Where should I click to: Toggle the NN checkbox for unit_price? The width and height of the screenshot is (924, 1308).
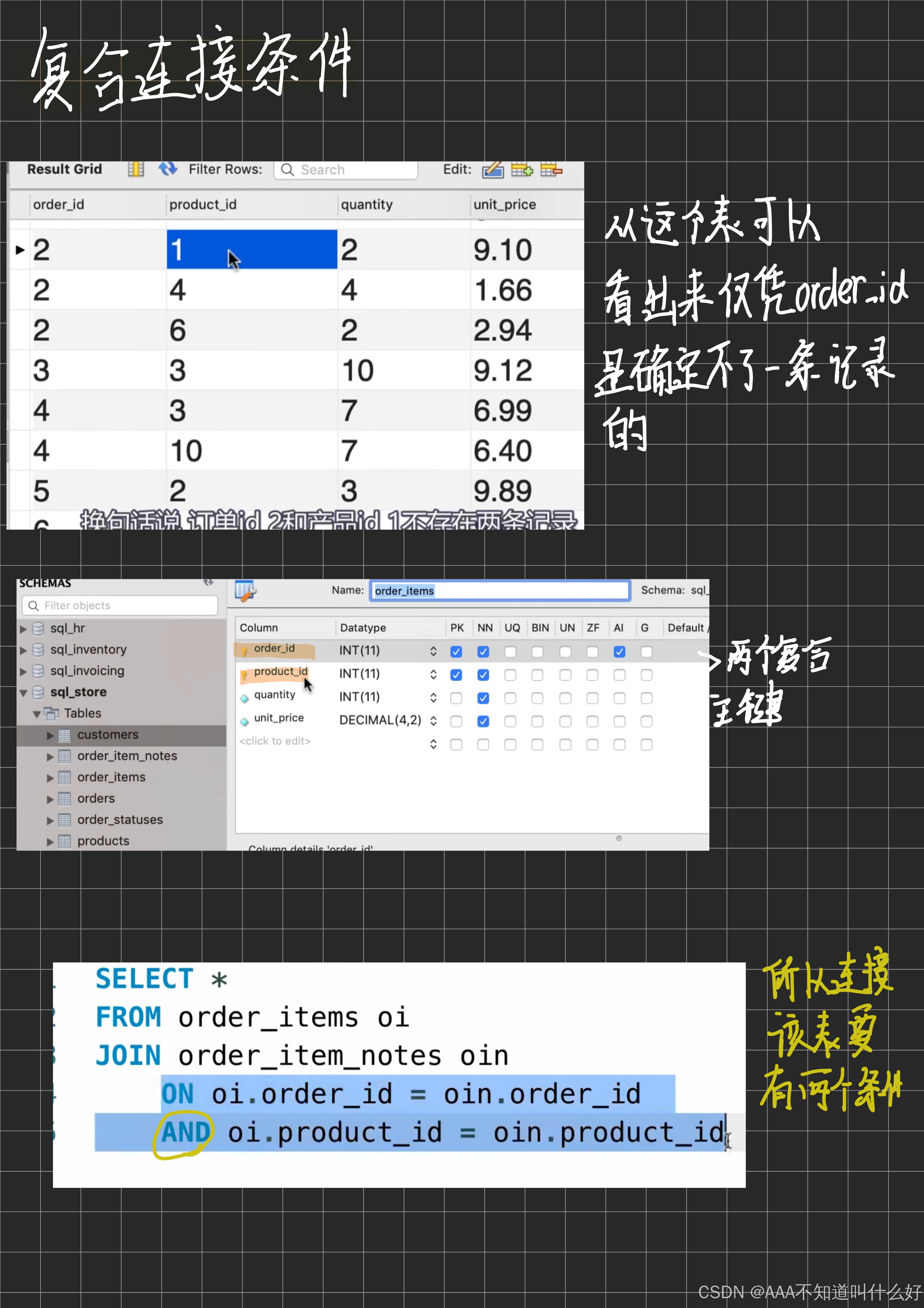[x=483, y=722]
